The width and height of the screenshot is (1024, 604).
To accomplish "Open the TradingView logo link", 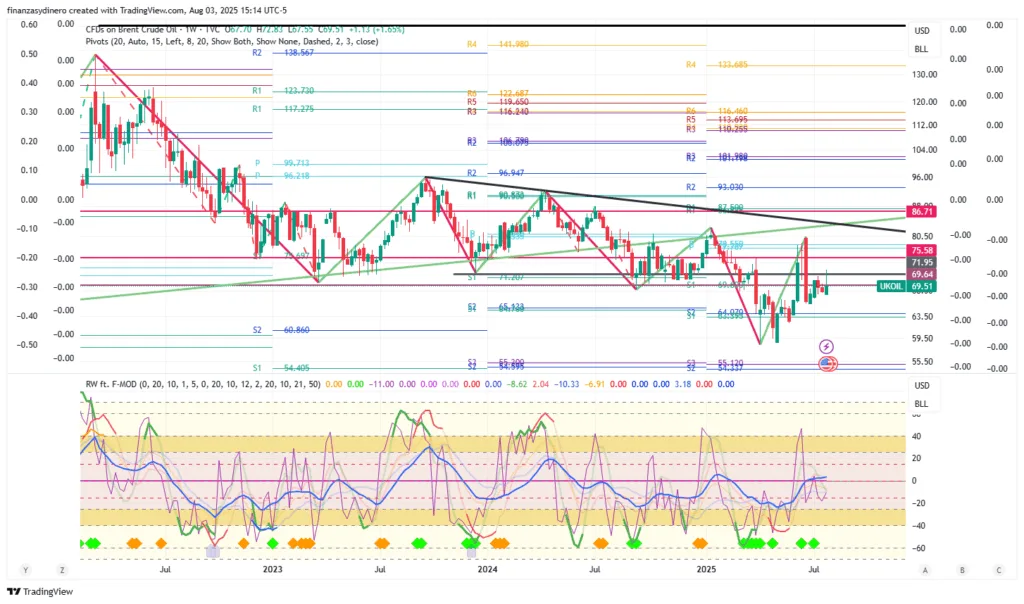I will [x=40, y=592].
